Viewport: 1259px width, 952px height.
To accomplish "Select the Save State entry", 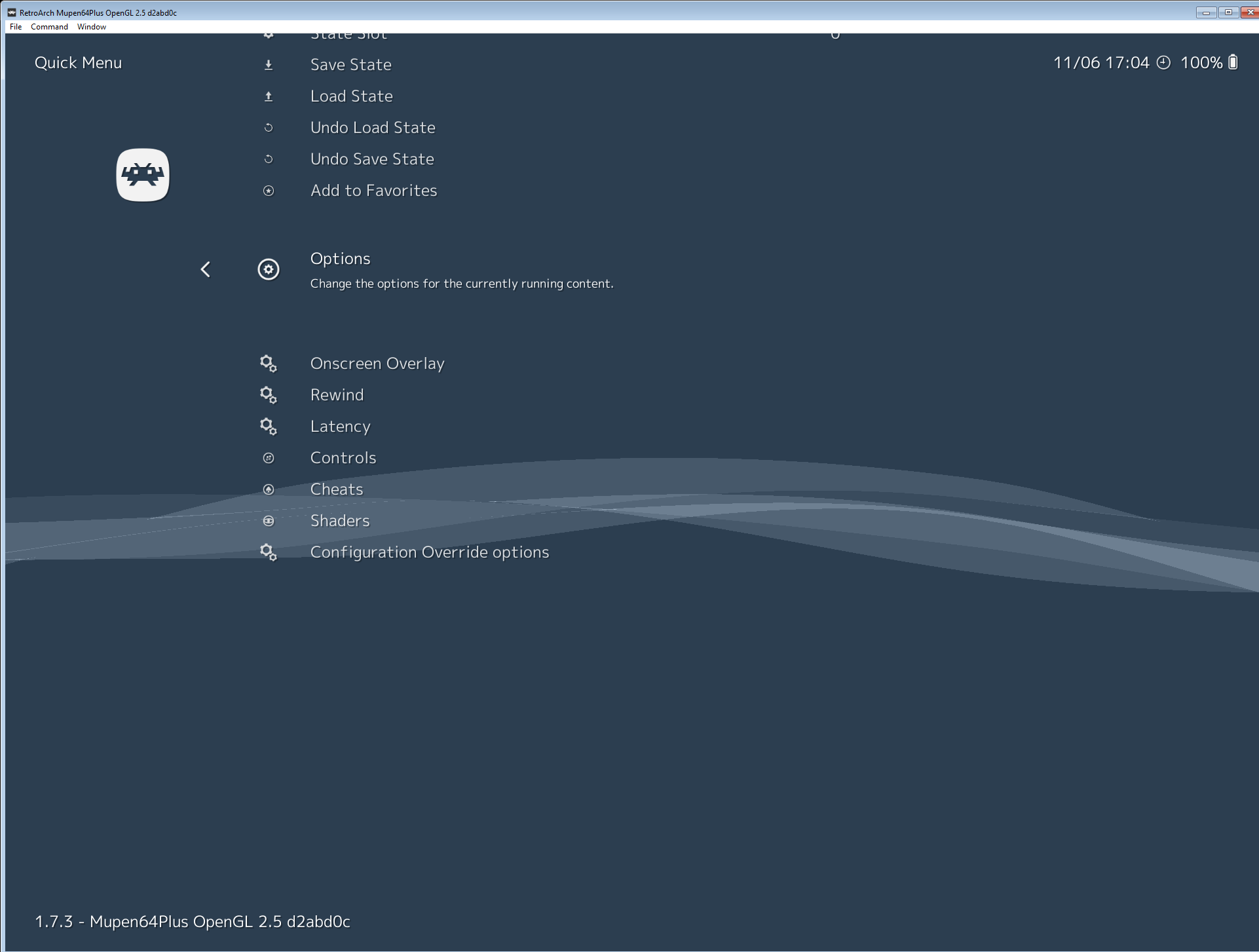I will tap(351, 65).
